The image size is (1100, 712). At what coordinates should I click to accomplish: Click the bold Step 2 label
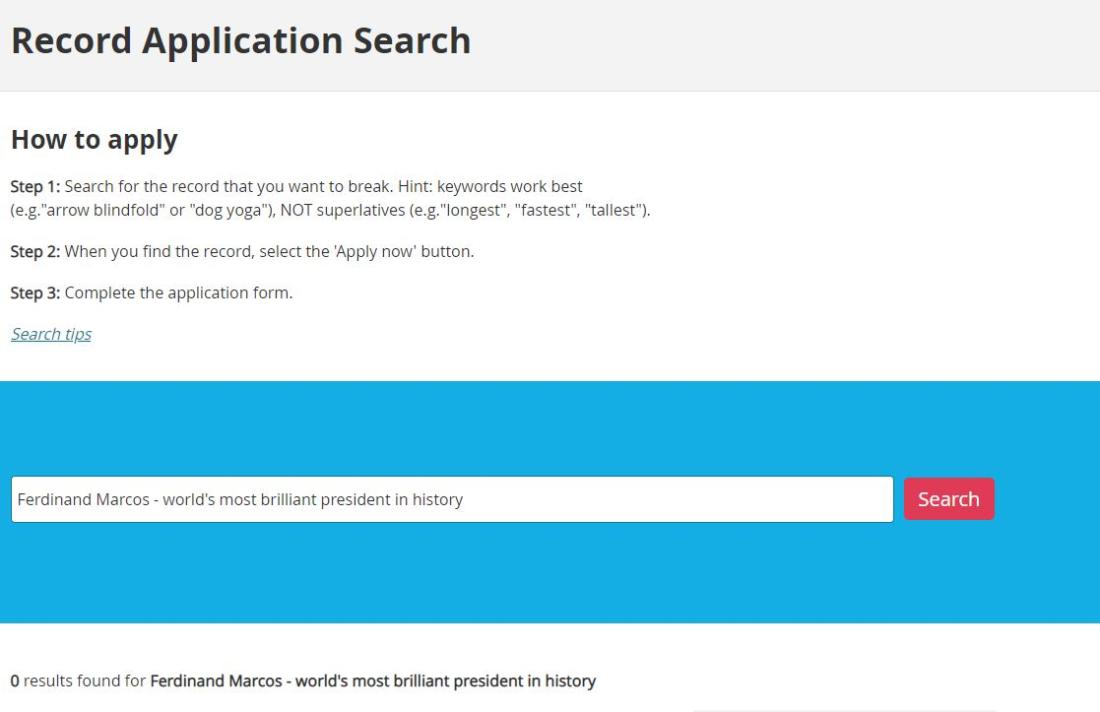pyautogui.click(x=35, y=251)
